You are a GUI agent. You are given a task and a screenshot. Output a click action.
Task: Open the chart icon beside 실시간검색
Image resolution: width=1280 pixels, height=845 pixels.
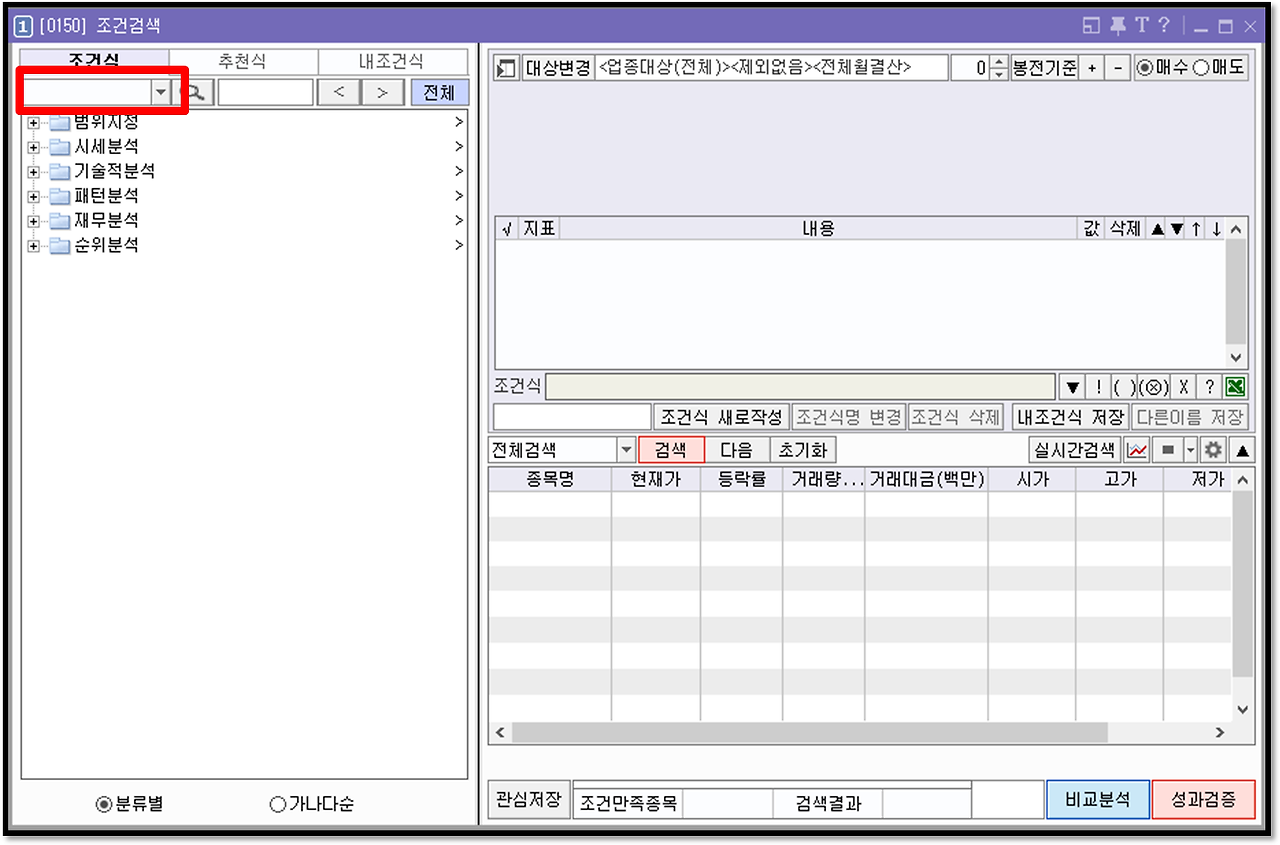1136,450
